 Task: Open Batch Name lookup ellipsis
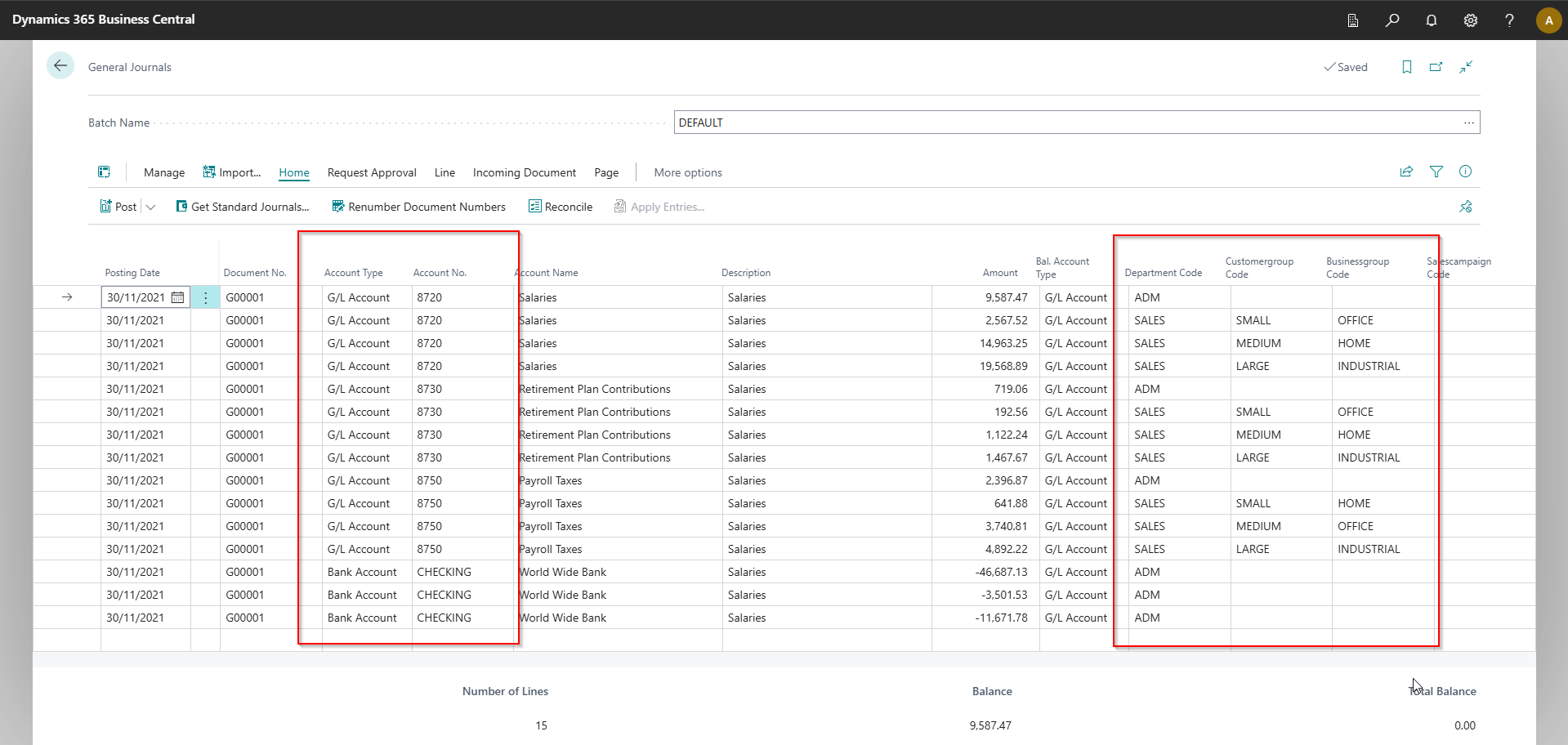coord(1469,123)
